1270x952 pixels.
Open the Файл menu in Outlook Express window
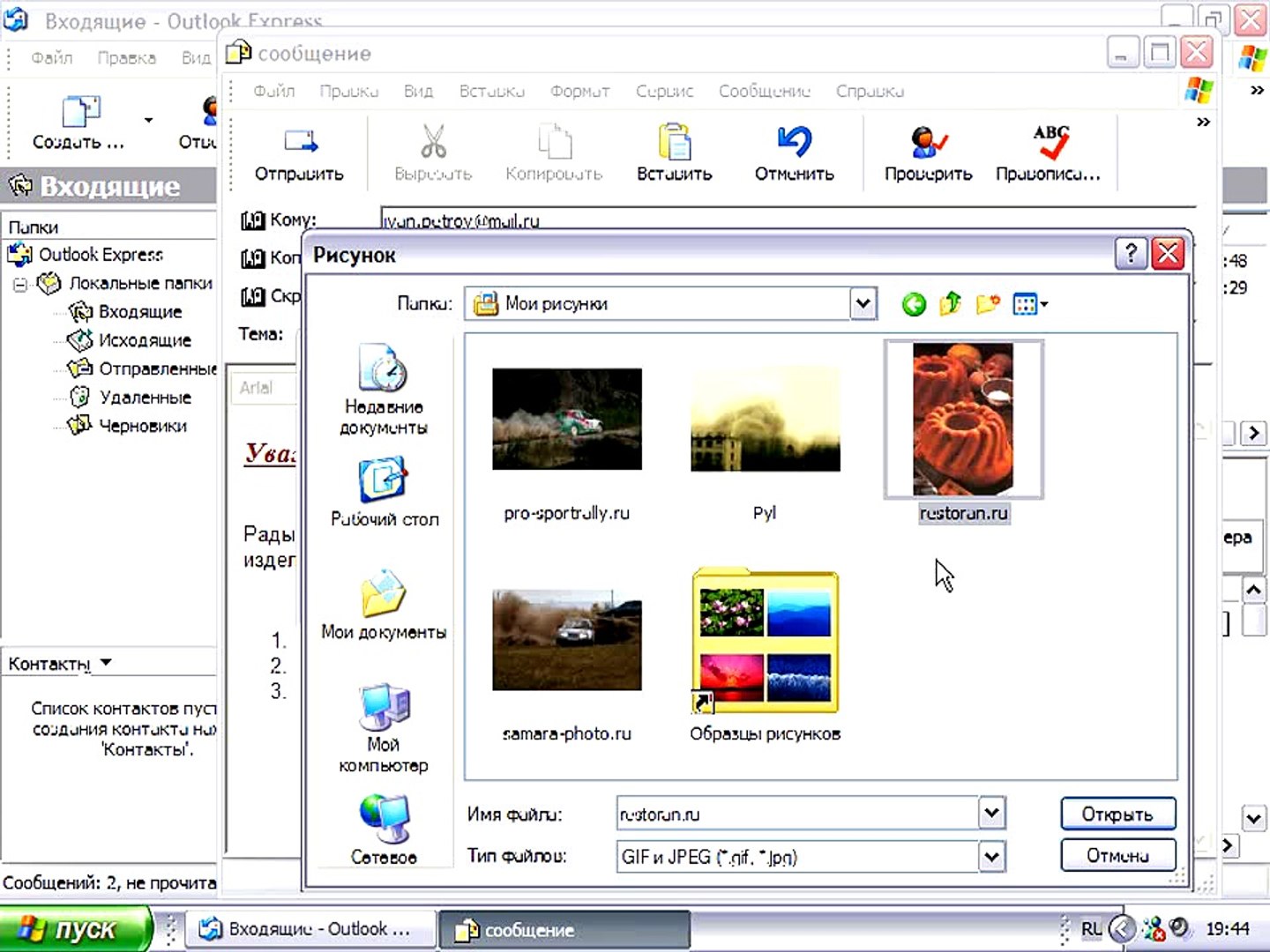[x=52, y=57]
